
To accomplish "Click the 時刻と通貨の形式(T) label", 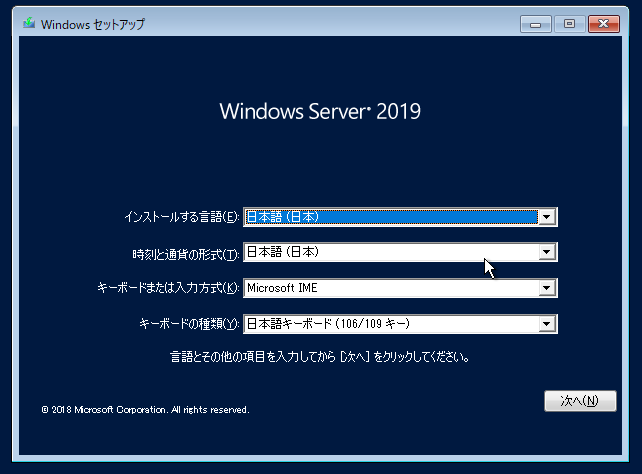I will [186, 255].
